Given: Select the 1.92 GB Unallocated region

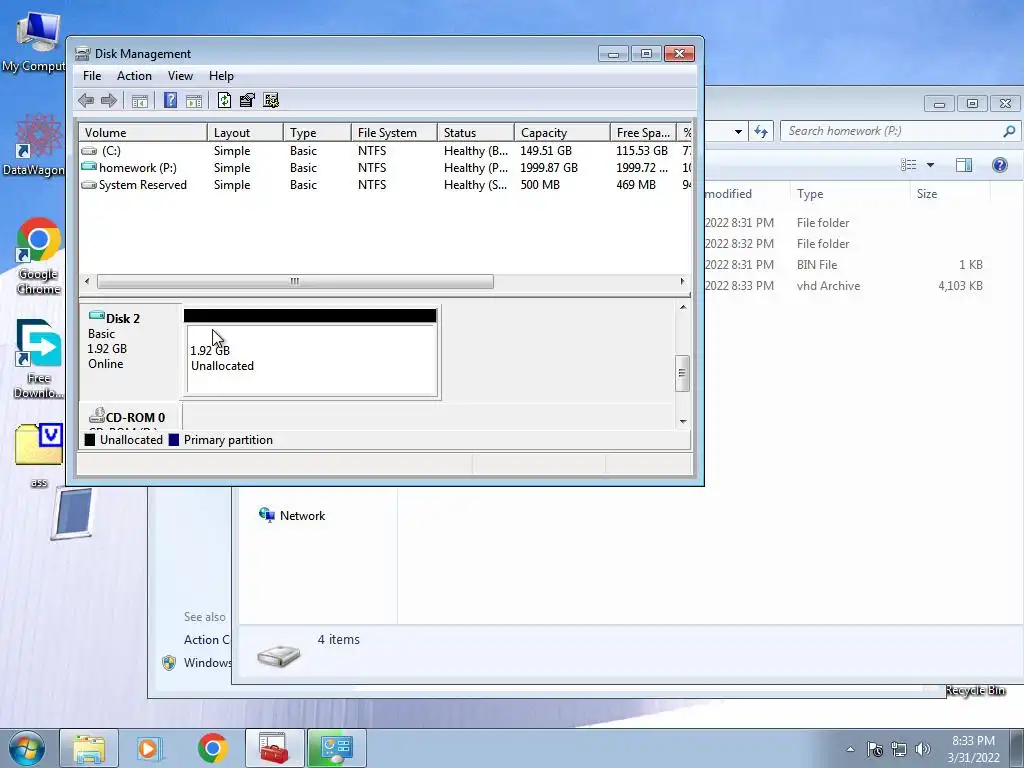Looking at the screenshot, I should tap(310, 353).
